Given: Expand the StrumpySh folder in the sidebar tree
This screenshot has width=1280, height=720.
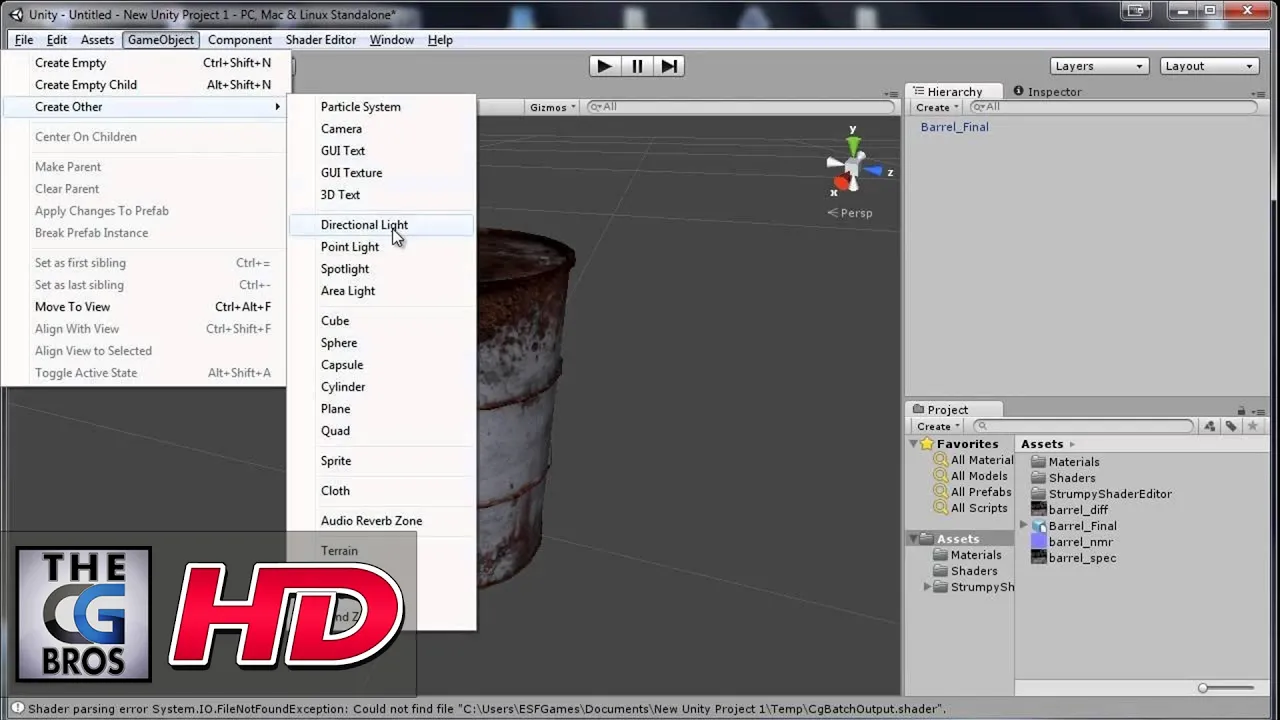Looking at the screenshot, I should tap(927, 587).
